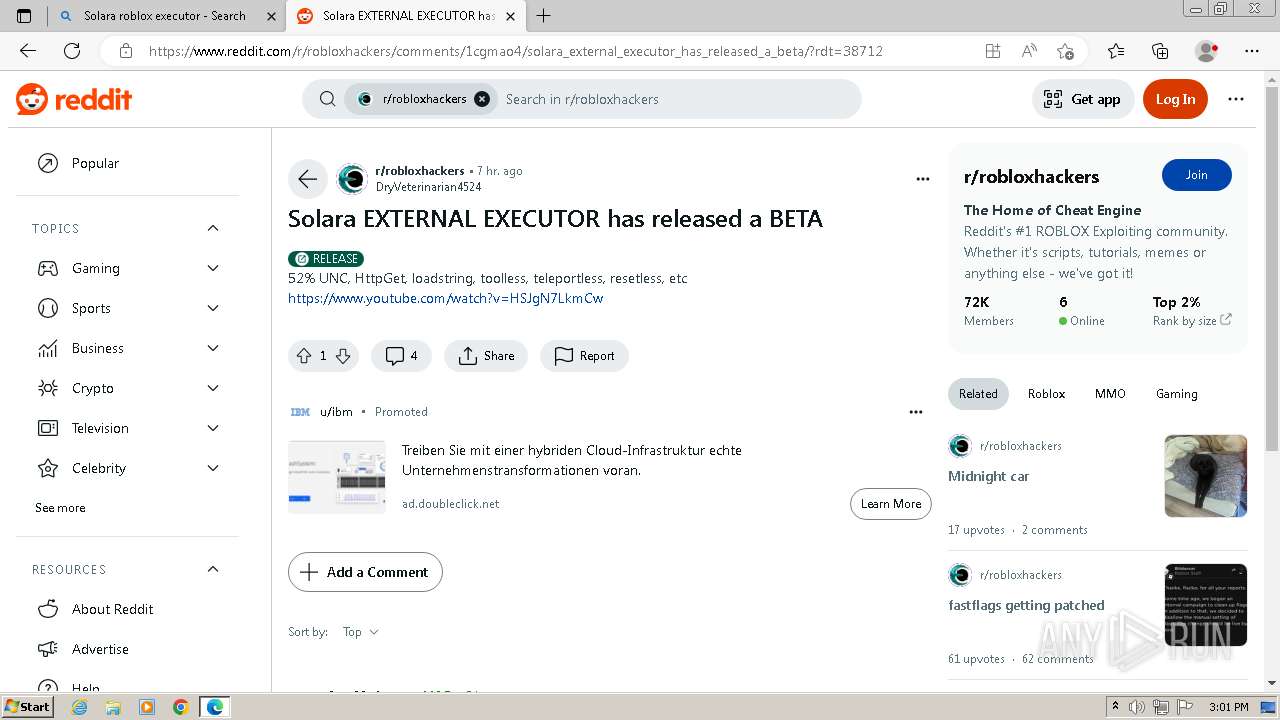1280x720 pixels.
Task: Open the promoted IBM ad overflow menu
Action: (915, 412)
